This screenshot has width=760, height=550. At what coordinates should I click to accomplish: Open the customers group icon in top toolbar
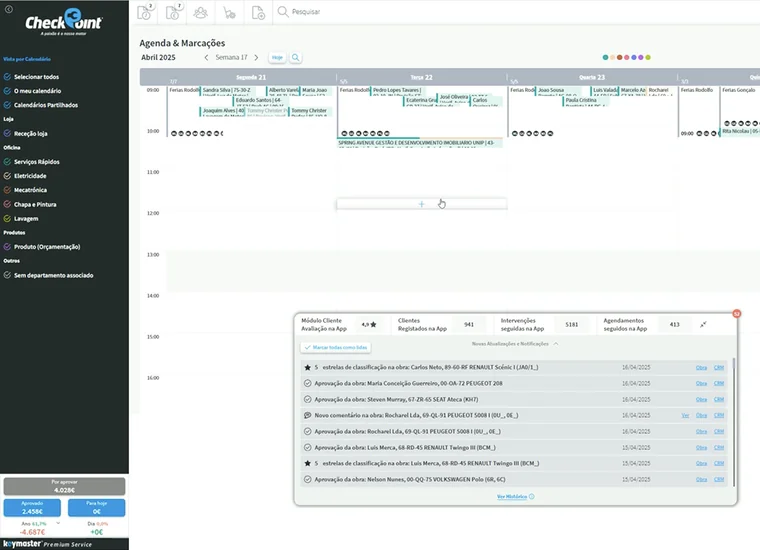click(x=201, y=12)
